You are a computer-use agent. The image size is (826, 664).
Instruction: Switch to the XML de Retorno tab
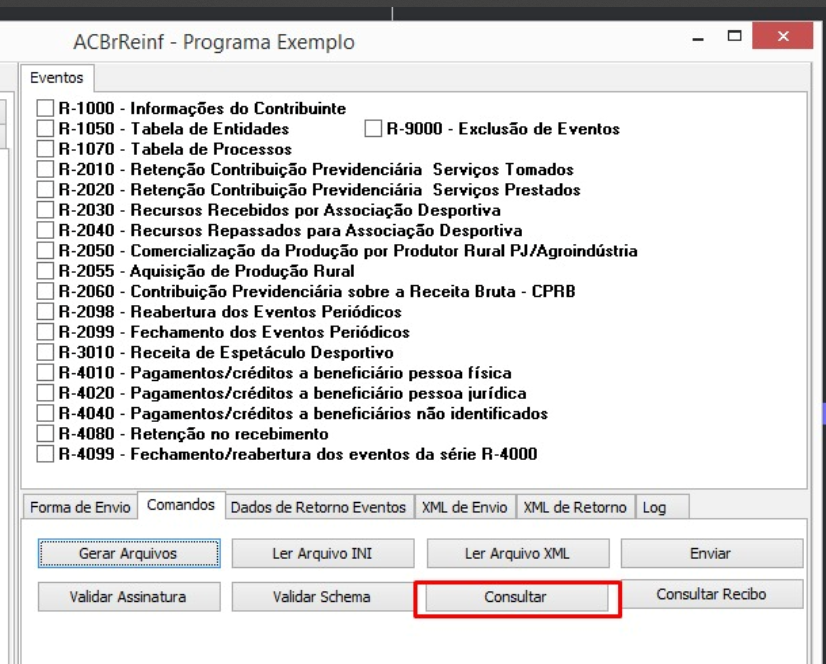tap(575, 507)
